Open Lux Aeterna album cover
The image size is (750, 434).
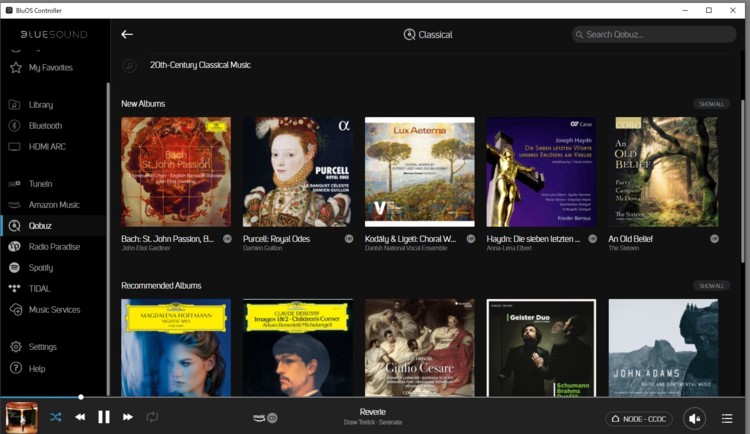click(419, 172)
